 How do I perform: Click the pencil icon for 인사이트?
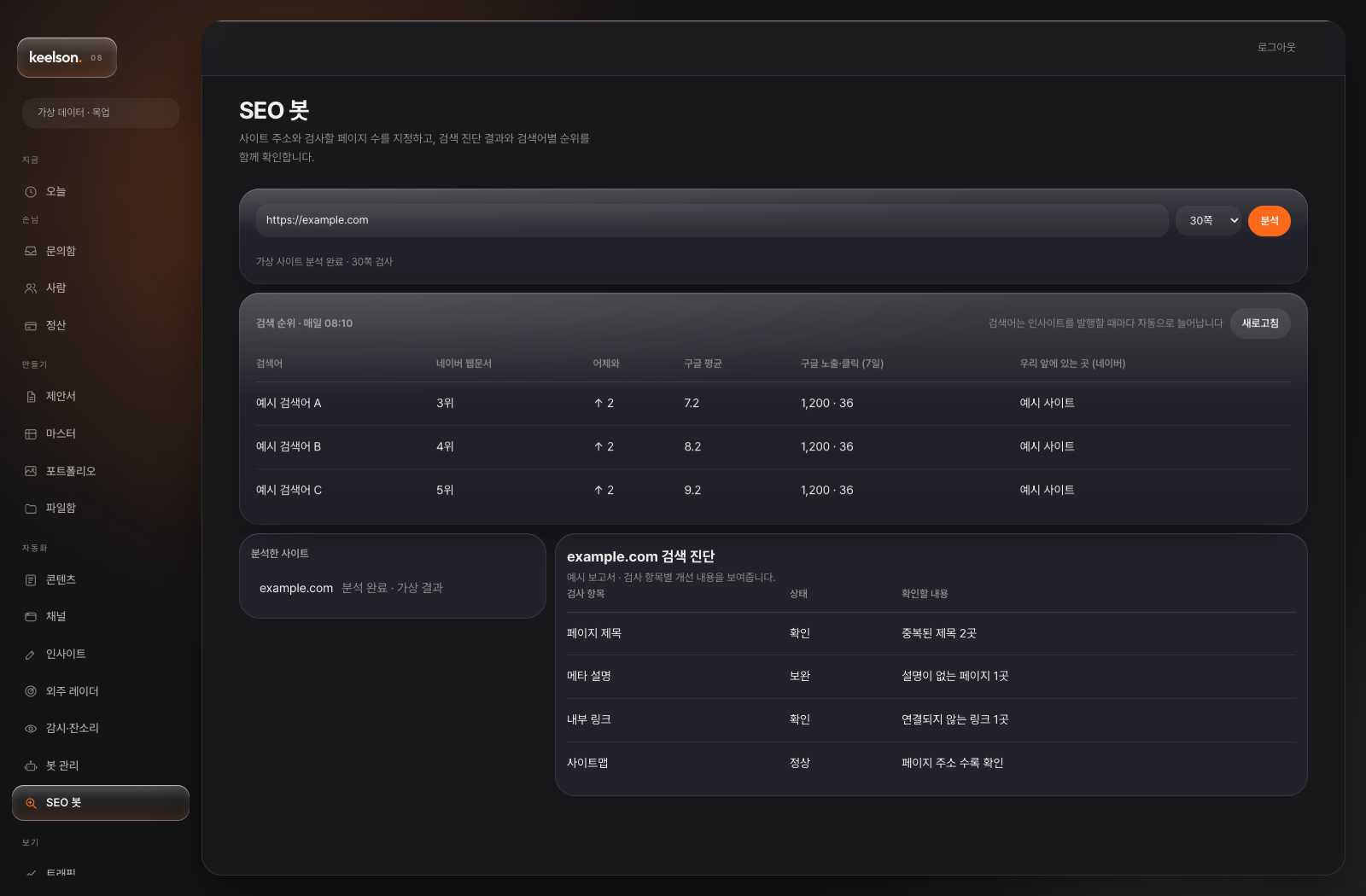pos(31,655)
